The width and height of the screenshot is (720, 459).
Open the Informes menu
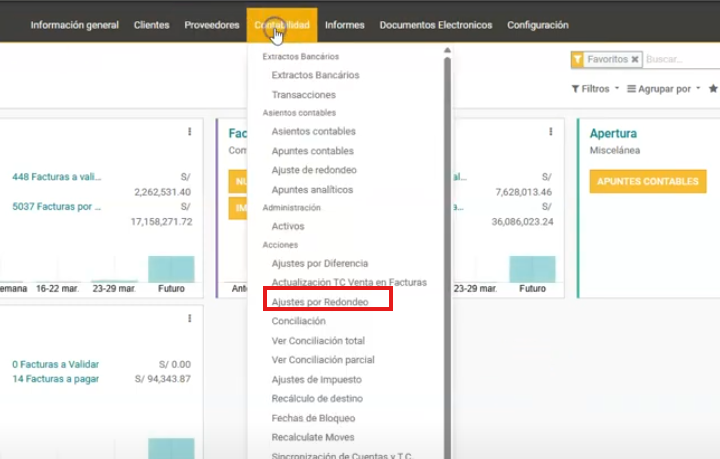point(344,25)
